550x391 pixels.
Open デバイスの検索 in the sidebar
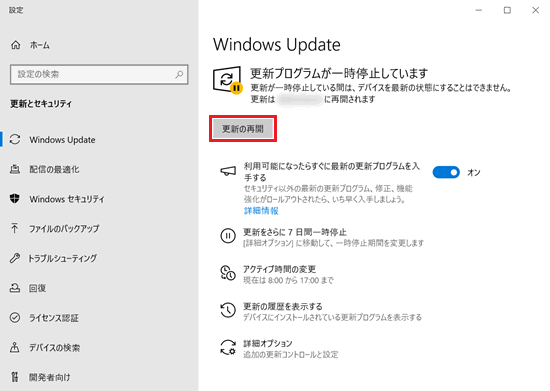pyautogui.click(x=99, y=347)
